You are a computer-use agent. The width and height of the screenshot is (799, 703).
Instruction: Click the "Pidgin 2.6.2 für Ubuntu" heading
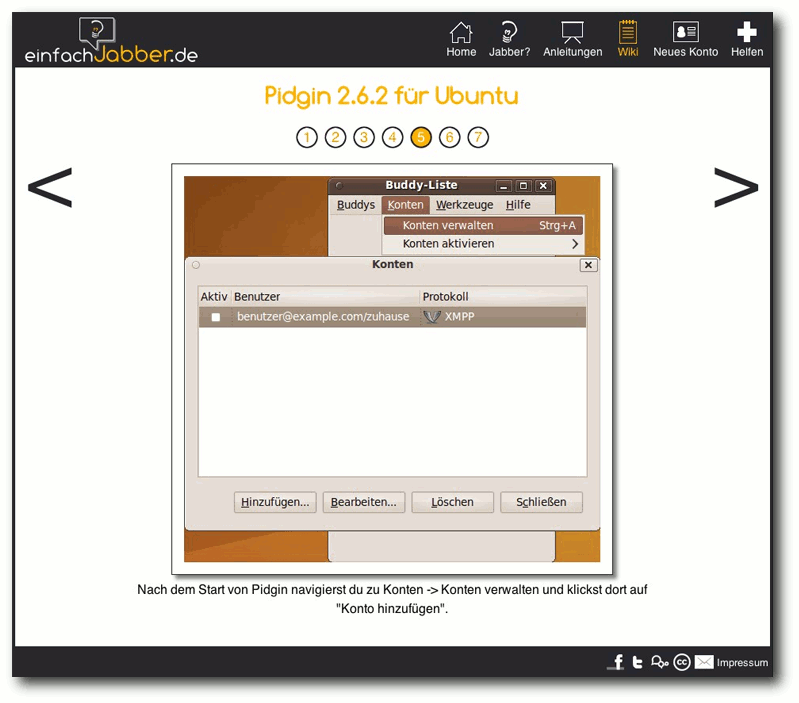tap(391, 96)
